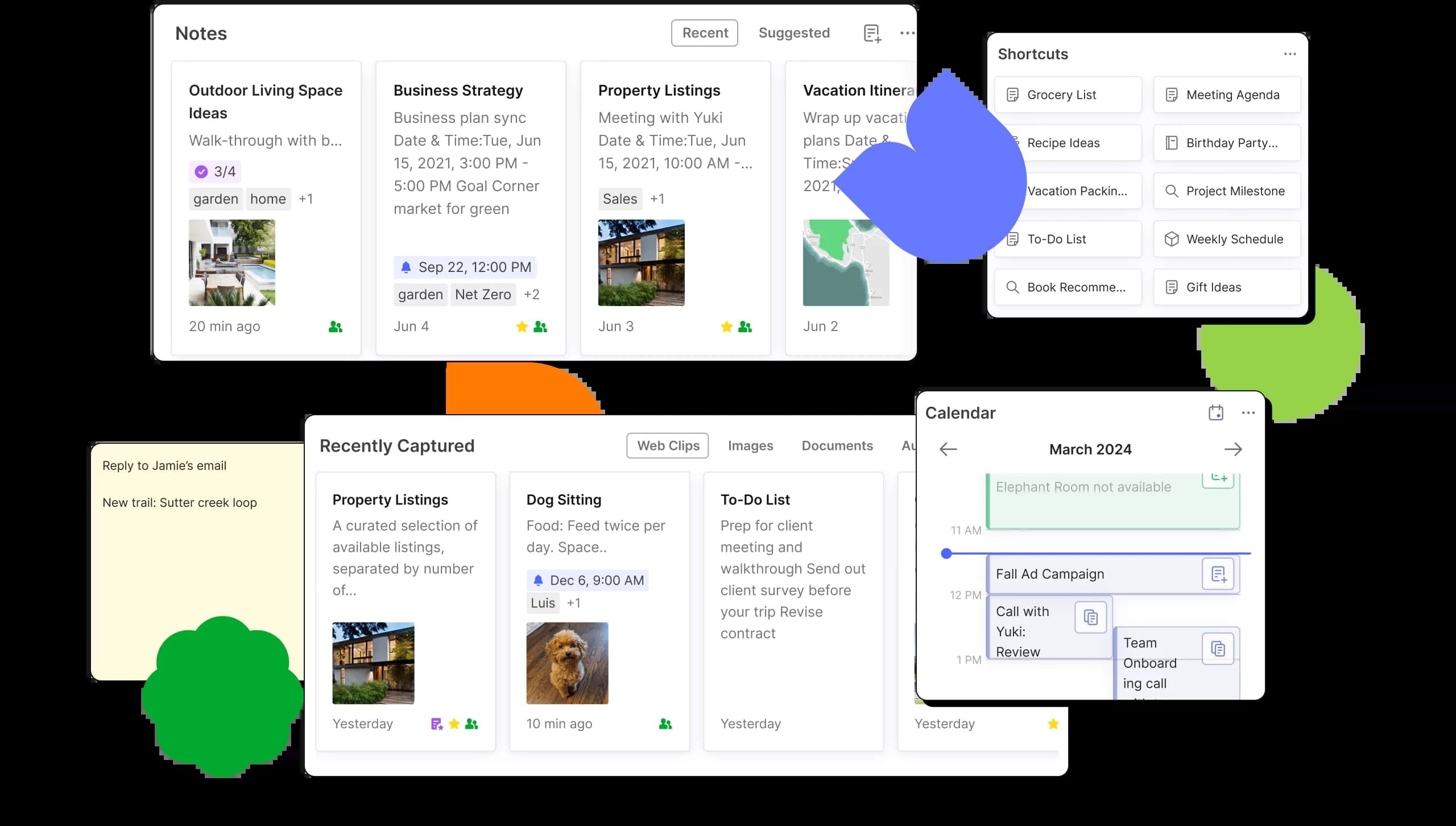Image resolution: width=1456 pixels, height=826 pixels.
Task: Expand the Web Clips filter dropdown
Action: 668,445
